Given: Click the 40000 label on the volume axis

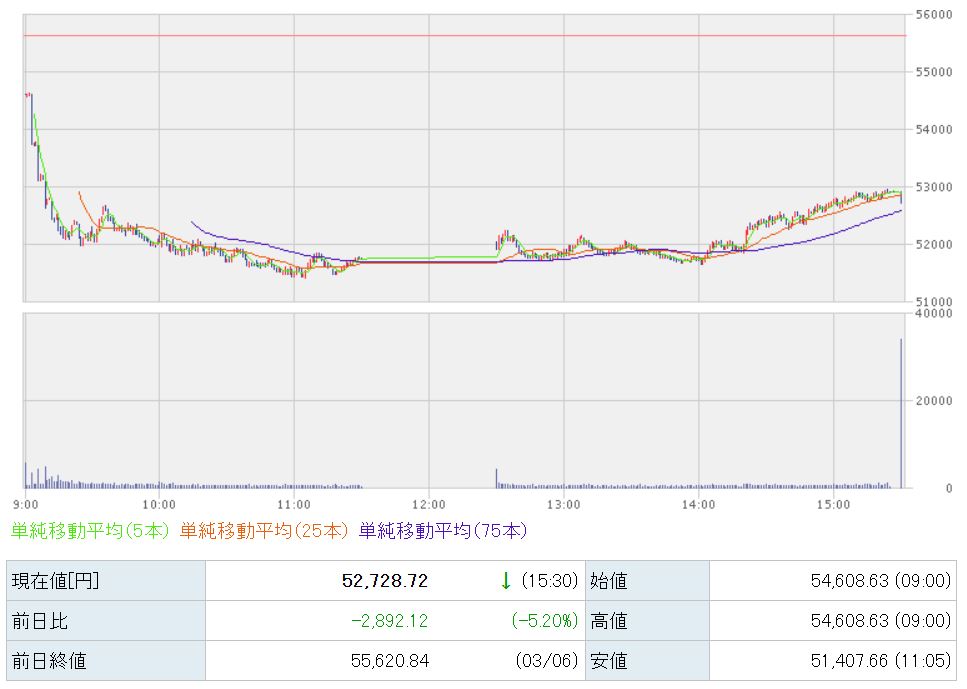Looking at the screenshot, I should 931,313.
